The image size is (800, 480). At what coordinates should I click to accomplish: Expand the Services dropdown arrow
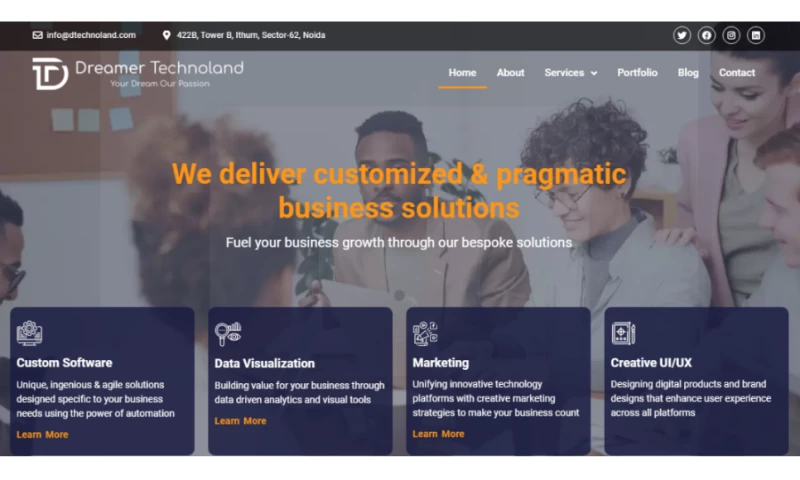pyautogui.click(x=594, y=73)
